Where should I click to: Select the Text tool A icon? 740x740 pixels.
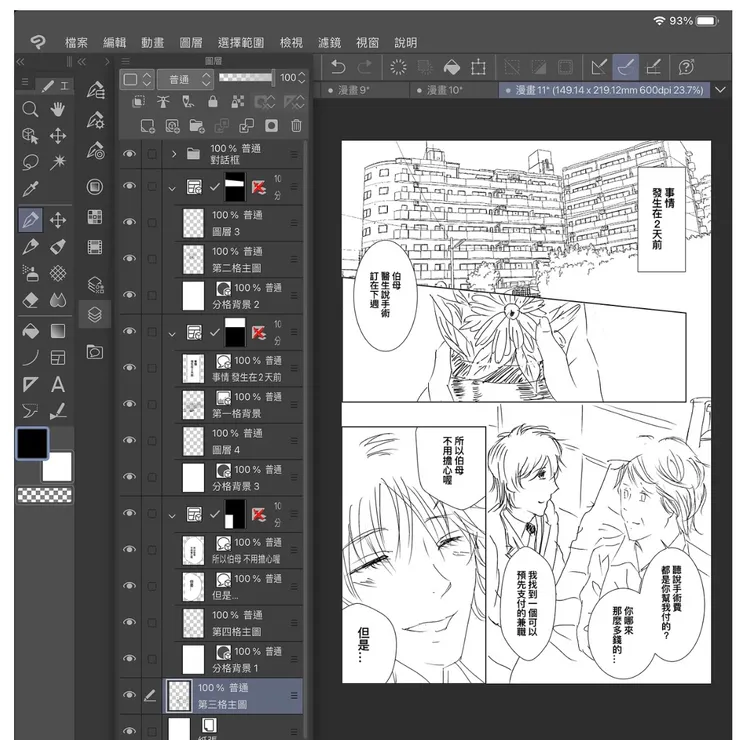[58, 384]
